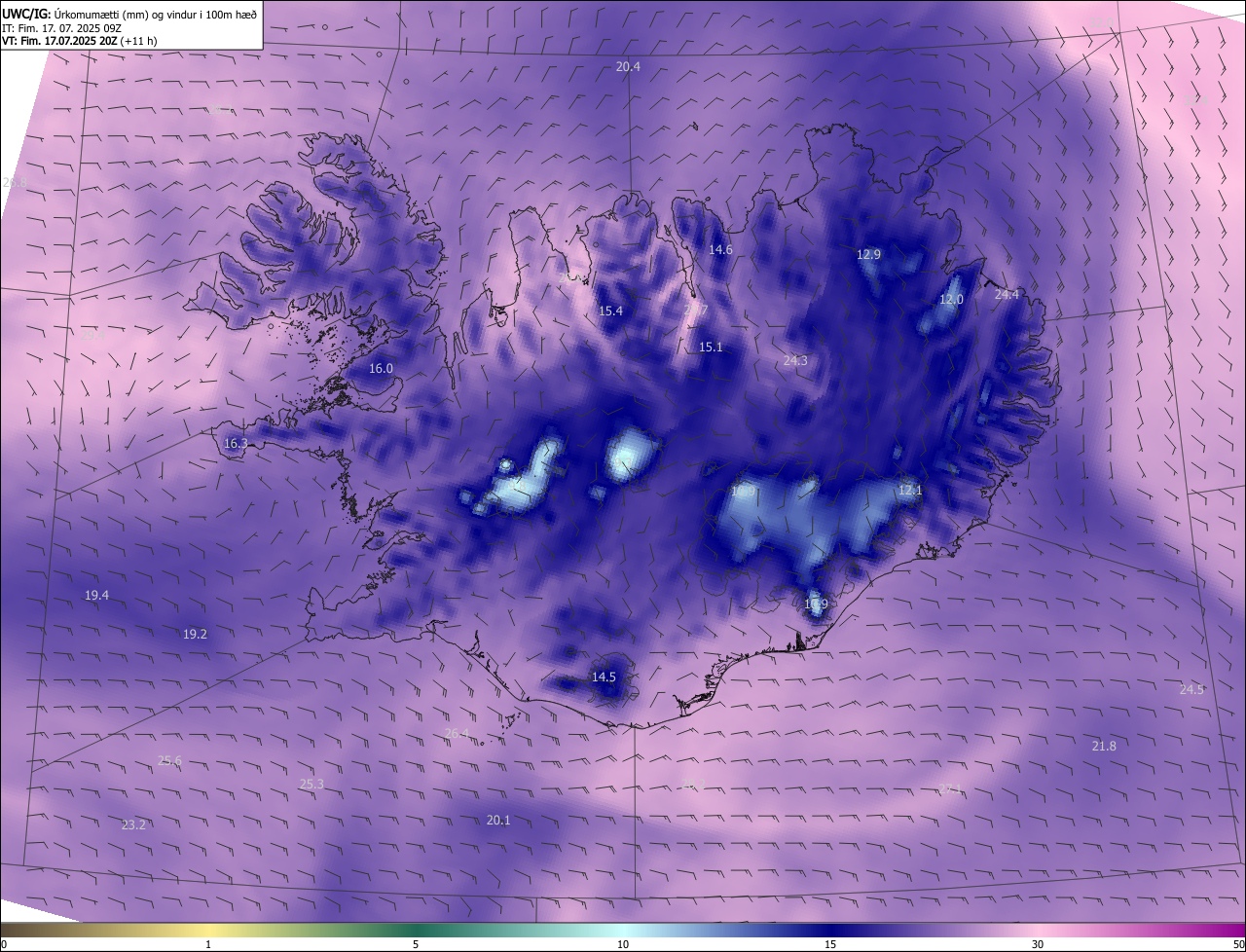The width and height of the screenshot is (1246, 952).
Task: Click the 'VT: Fim. 17.07.2025 20Z (+11 h)' line
Action: click(x=80, y=41)
